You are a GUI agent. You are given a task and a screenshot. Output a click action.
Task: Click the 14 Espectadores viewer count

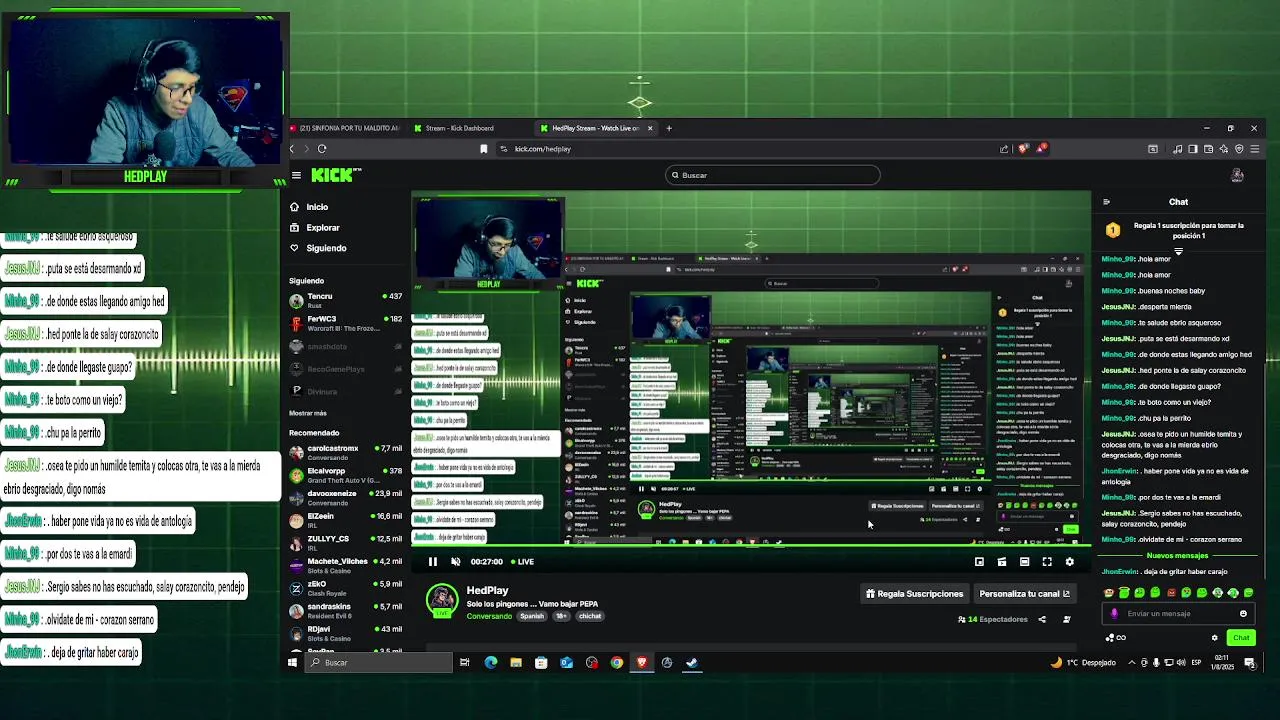click(992, 619)
